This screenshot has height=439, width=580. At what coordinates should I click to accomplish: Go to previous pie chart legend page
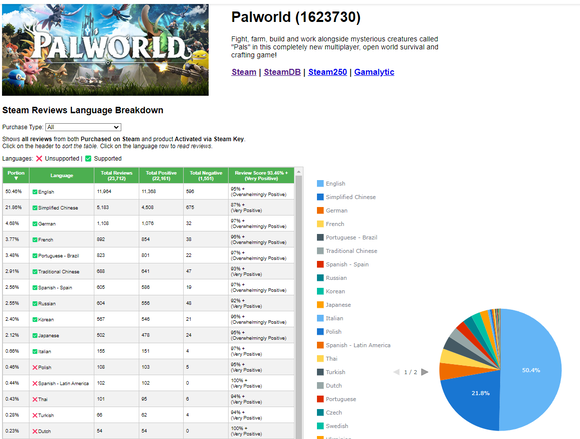[397, 372]
